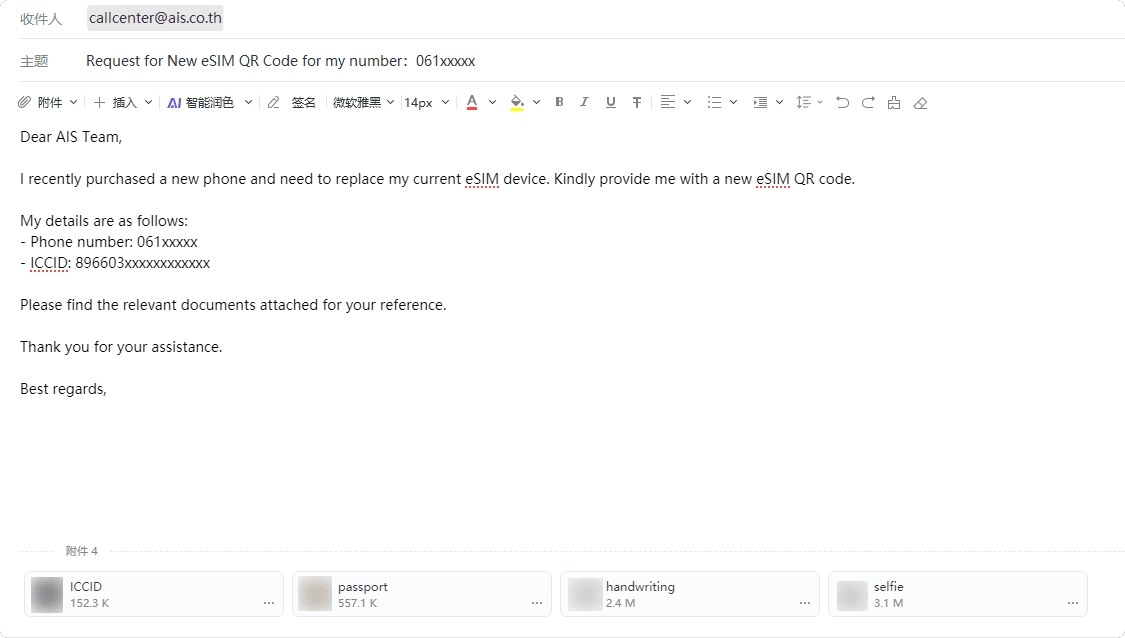The height and width of the screenshot is (638, 1125).
Task: Click the undo arrow icon
Action: (x=842, y=102)
